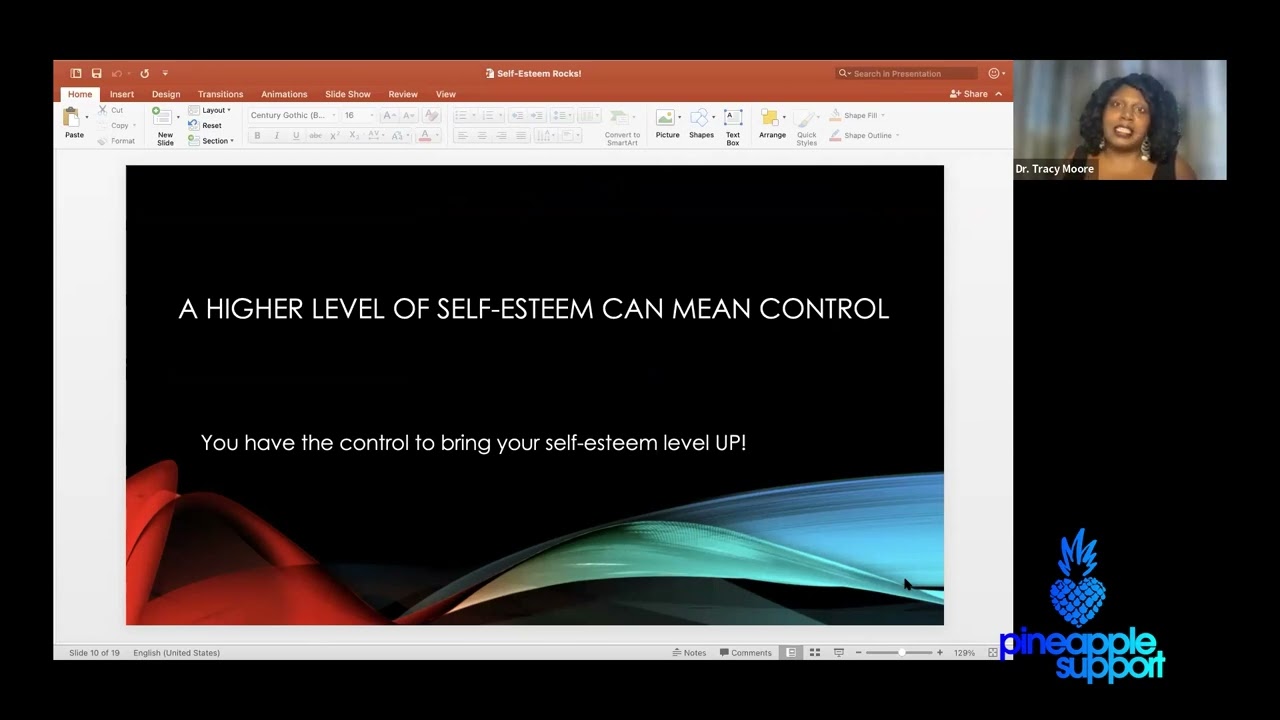Switch to the Slide Show tab
The width and height of the screenshot is (1280, 720).
click(x=347, y=94)
